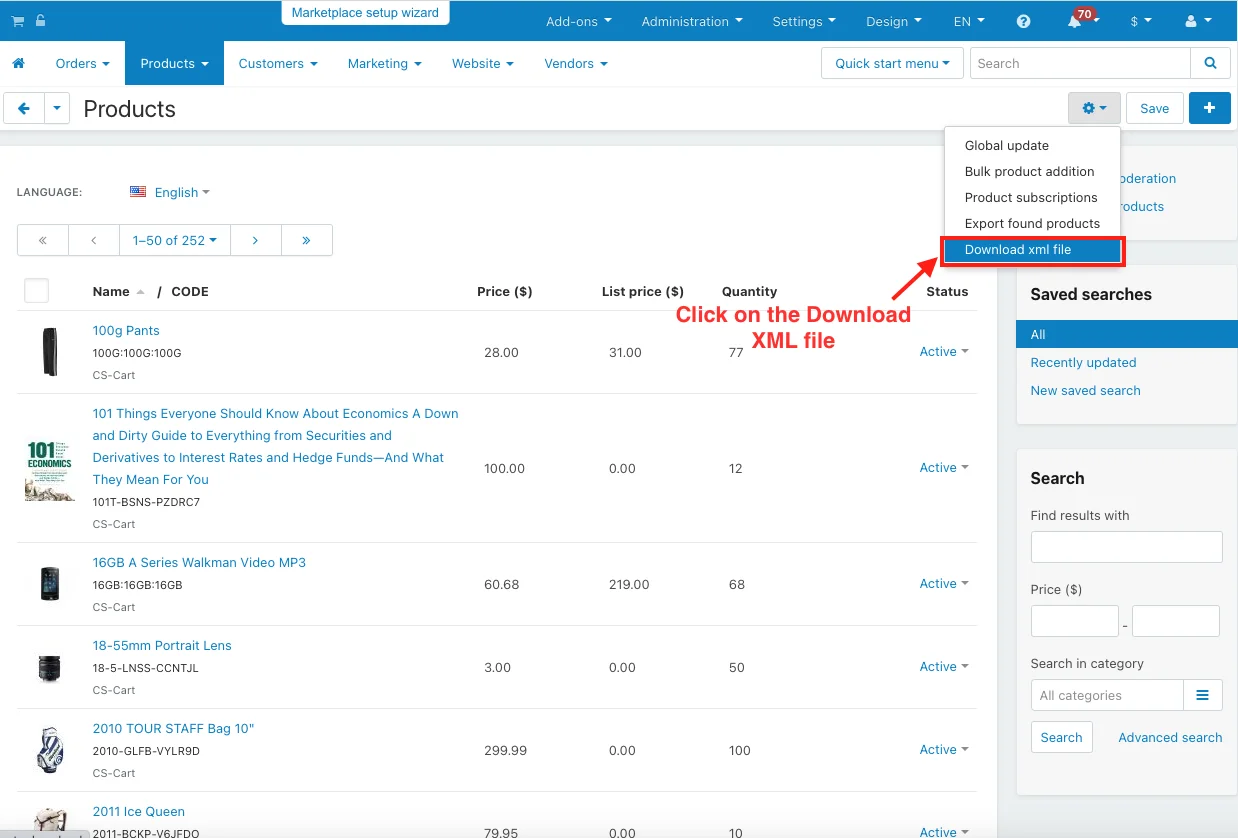Click the Find results with field
The width and height of the screenshot is (1238, 838).
pos(1126,547)
